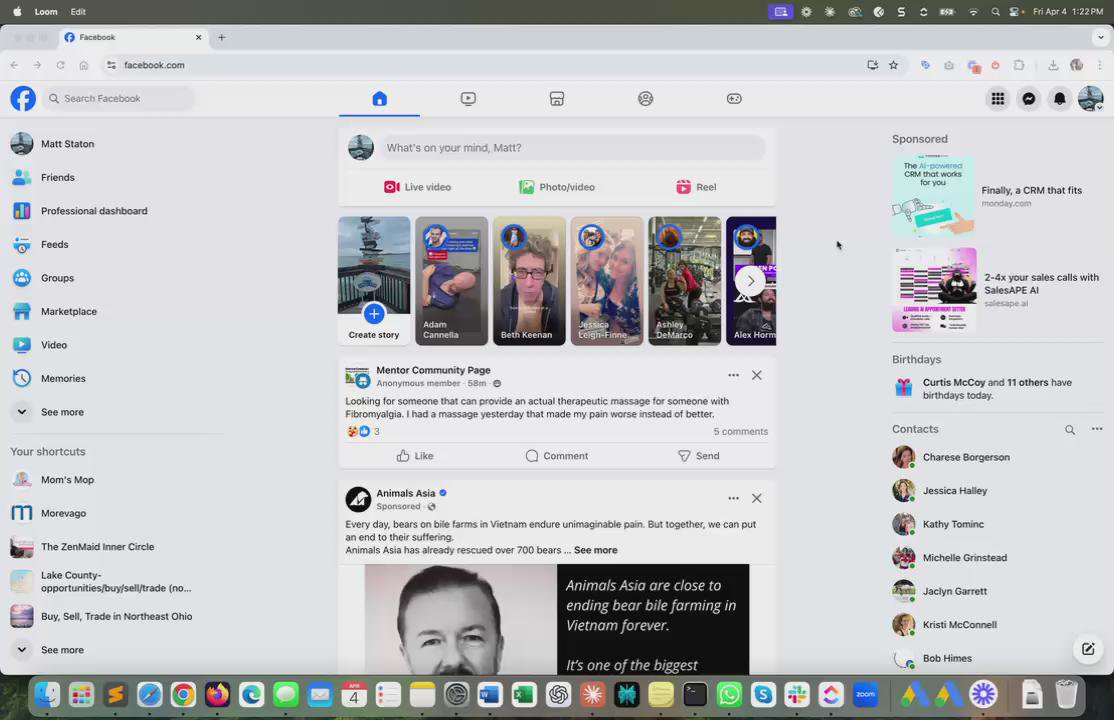Click the Search Facebook field
This screenshot has height=720, width=1114.
tap(119, 99)
